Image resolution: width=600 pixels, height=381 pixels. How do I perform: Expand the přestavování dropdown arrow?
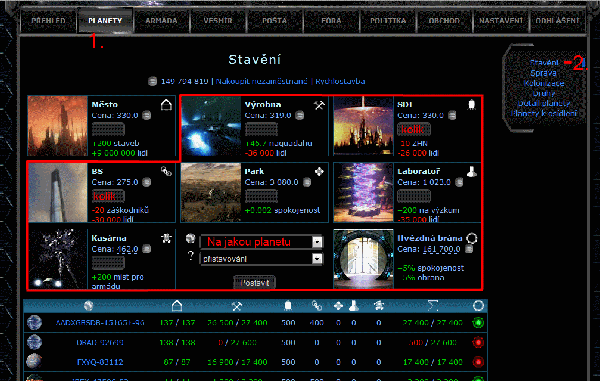click(x=317, y=259)
